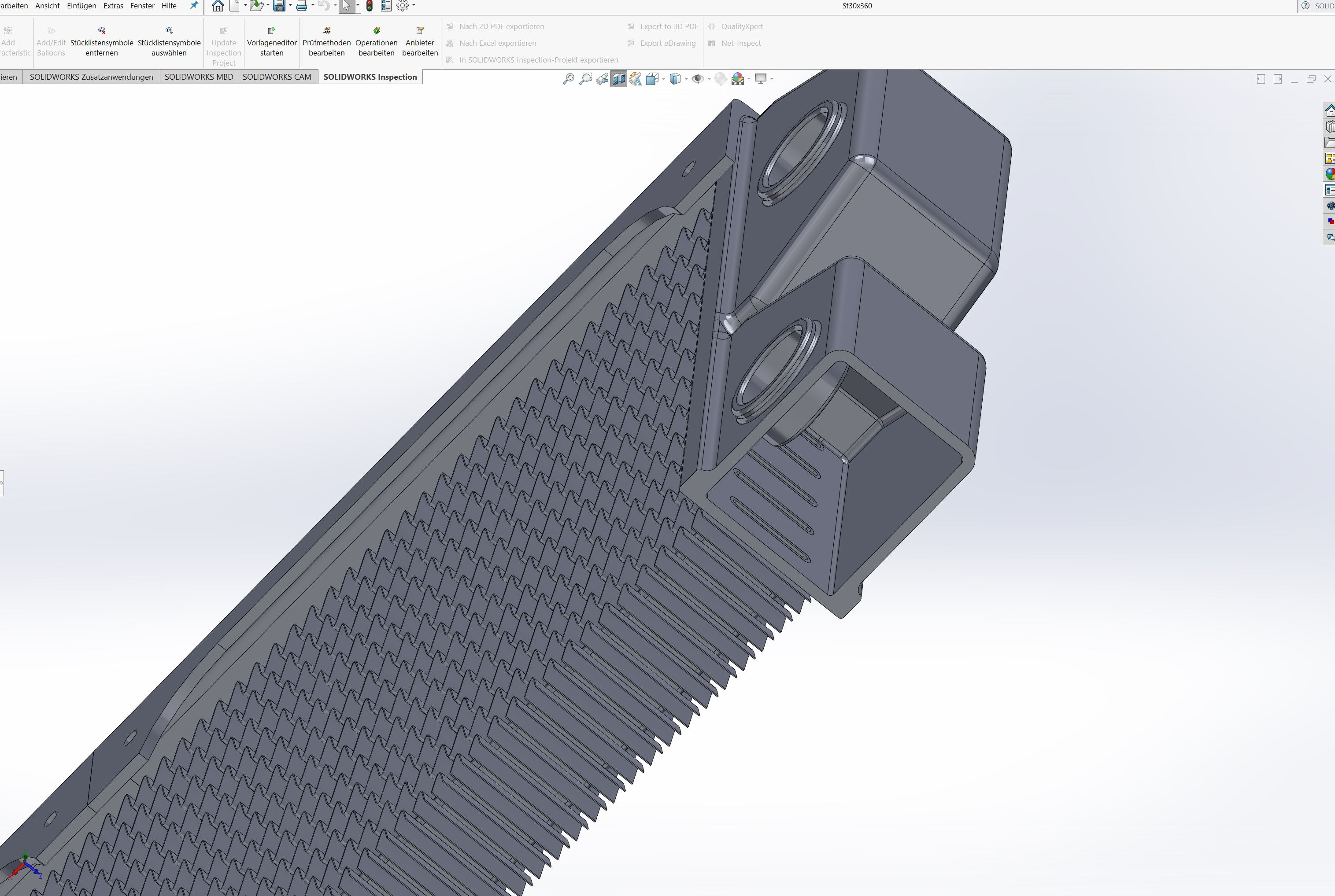Click Stücklistensymbole entfernen icon

(x=102, y=31)
